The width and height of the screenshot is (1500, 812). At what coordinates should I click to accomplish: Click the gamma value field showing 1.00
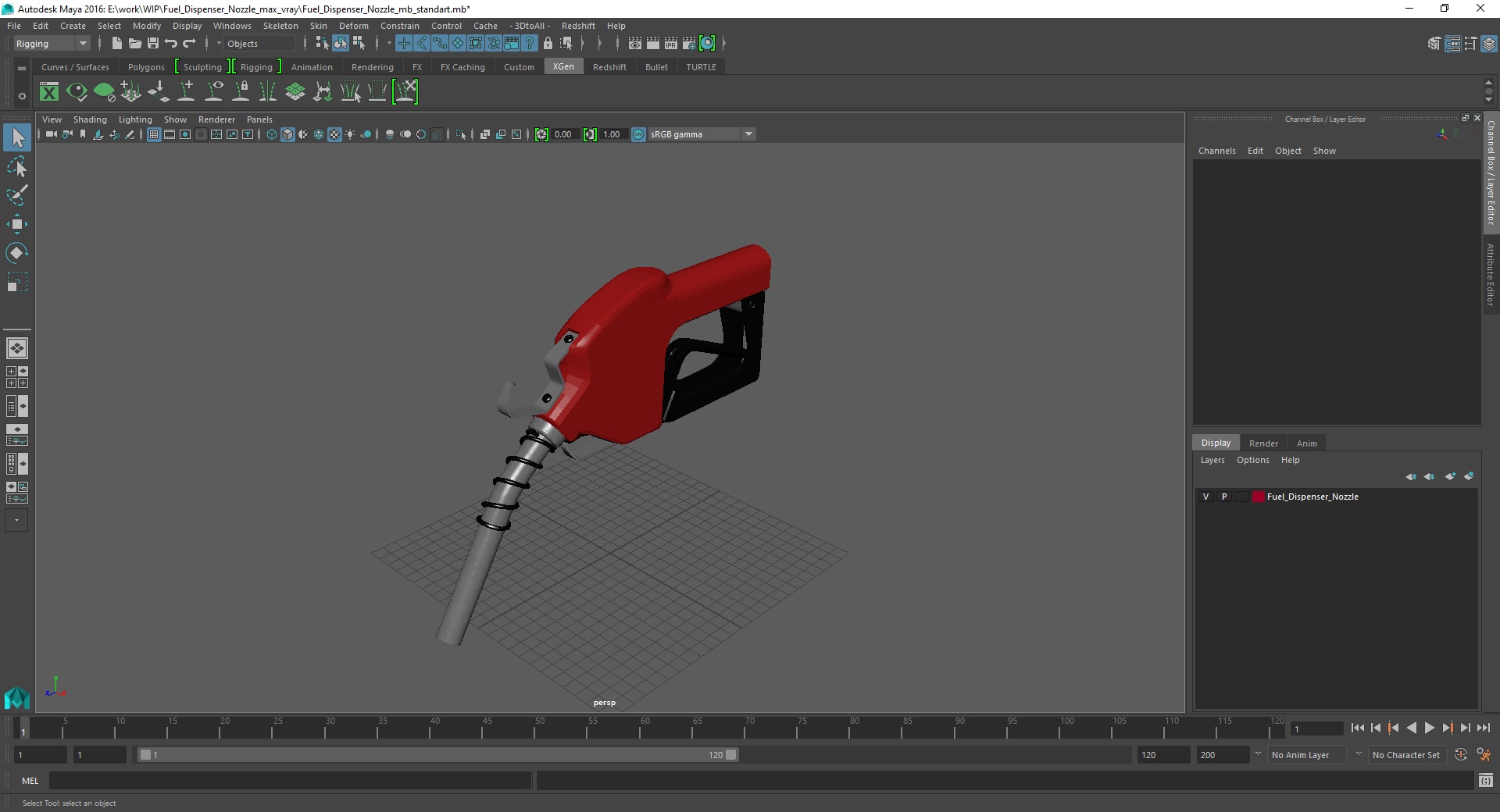pyautogui.click(x=612, y=134)
